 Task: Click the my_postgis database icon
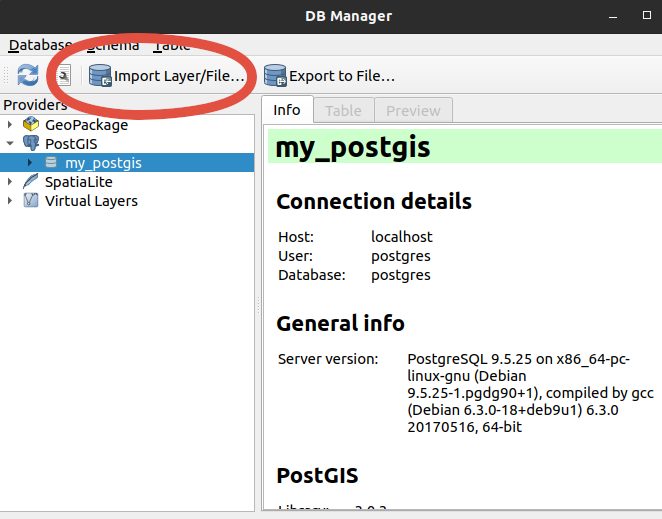tap(50, 163)
